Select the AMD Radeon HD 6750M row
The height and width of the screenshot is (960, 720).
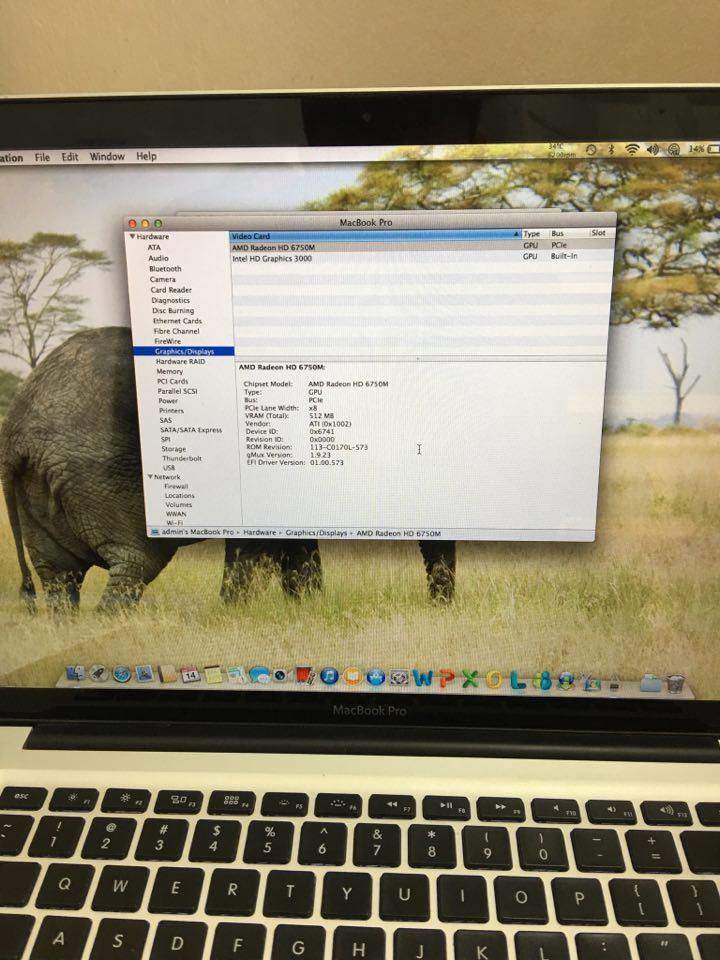pos(422,246)
